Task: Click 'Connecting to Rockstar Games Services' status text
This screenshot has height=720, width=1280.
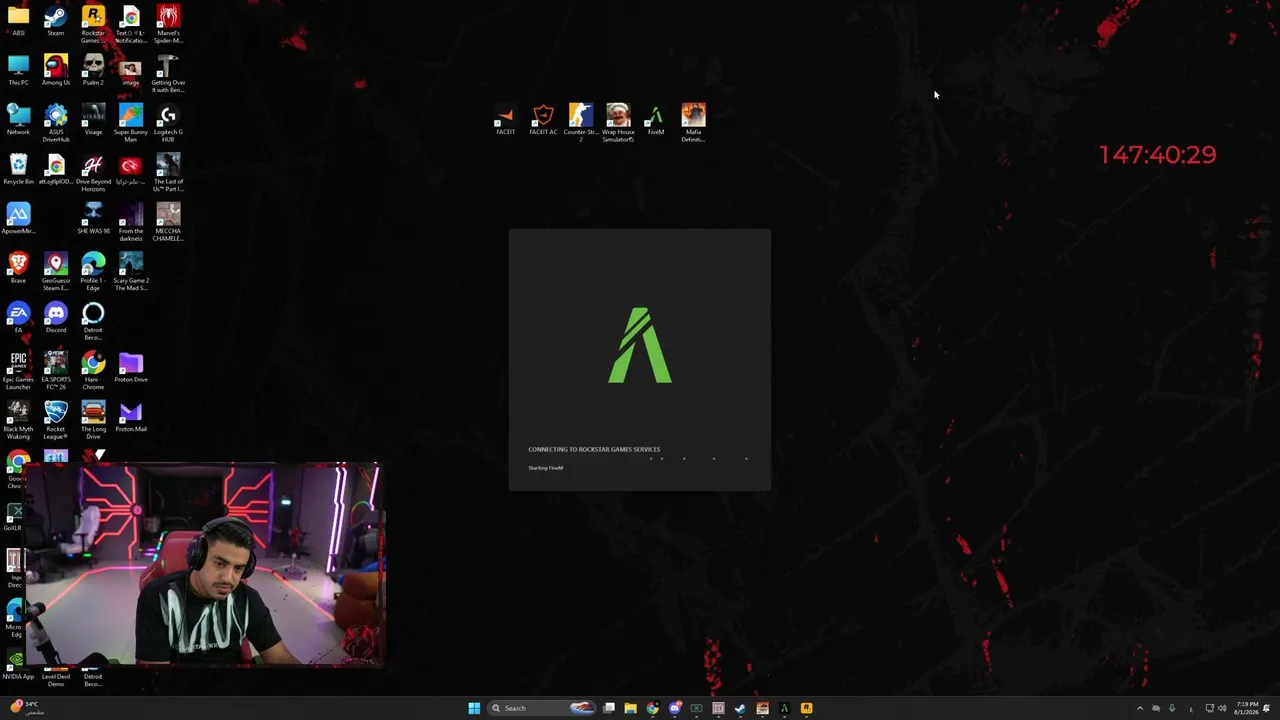Action: (x=594, y=449)
